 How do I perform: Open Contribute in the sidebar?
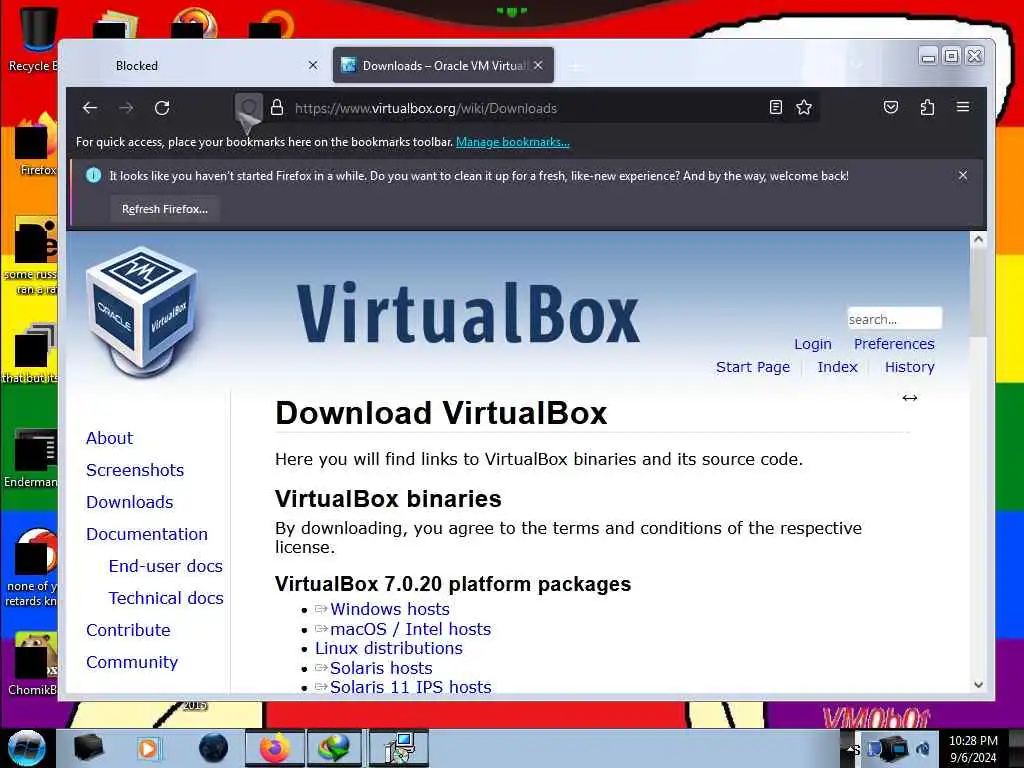pyautogui.click(x=128, y=630)
